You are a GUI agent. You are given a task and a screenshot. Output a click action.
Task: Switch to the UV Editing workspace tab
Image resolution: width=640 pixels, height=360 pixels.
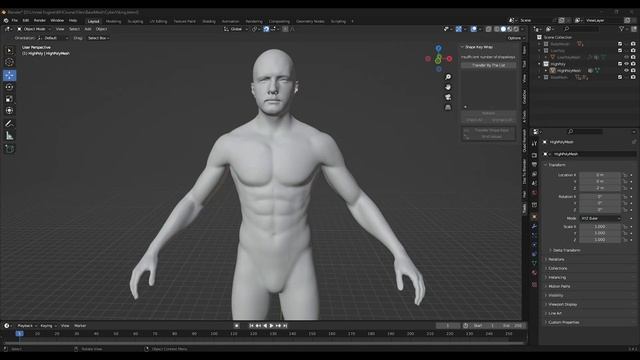(158, 21)
